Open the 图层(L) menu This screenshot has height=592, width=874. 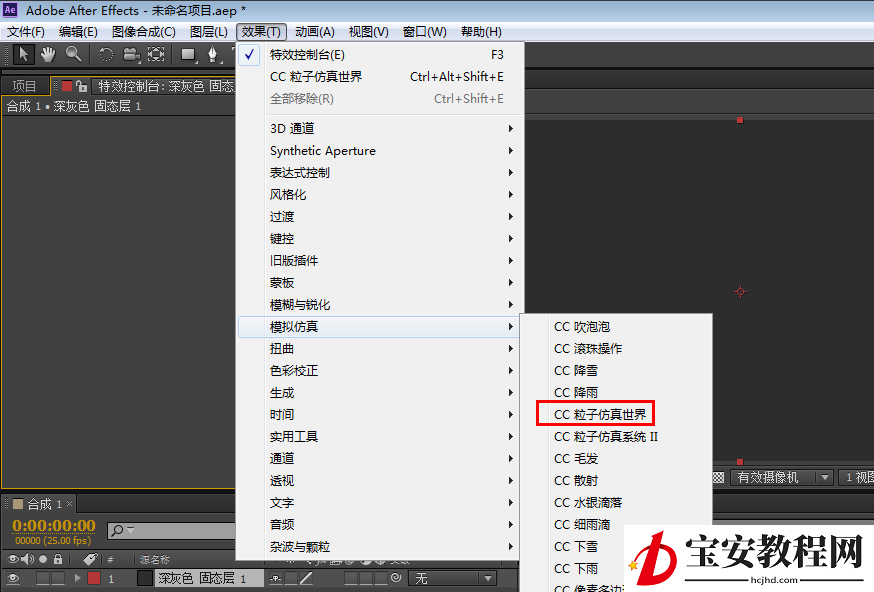pos(208,32)
